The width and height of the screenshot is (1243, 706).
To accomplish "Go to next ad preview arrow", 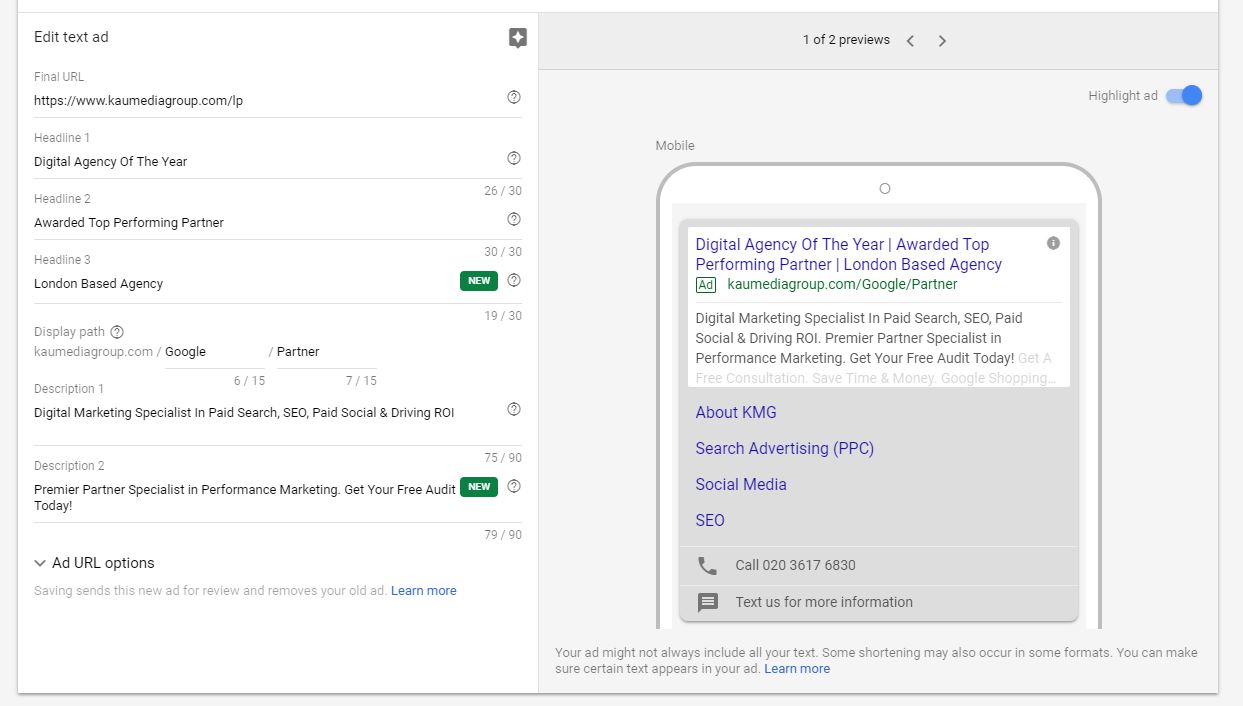I will pyautogui.click(x=942, y=41).
